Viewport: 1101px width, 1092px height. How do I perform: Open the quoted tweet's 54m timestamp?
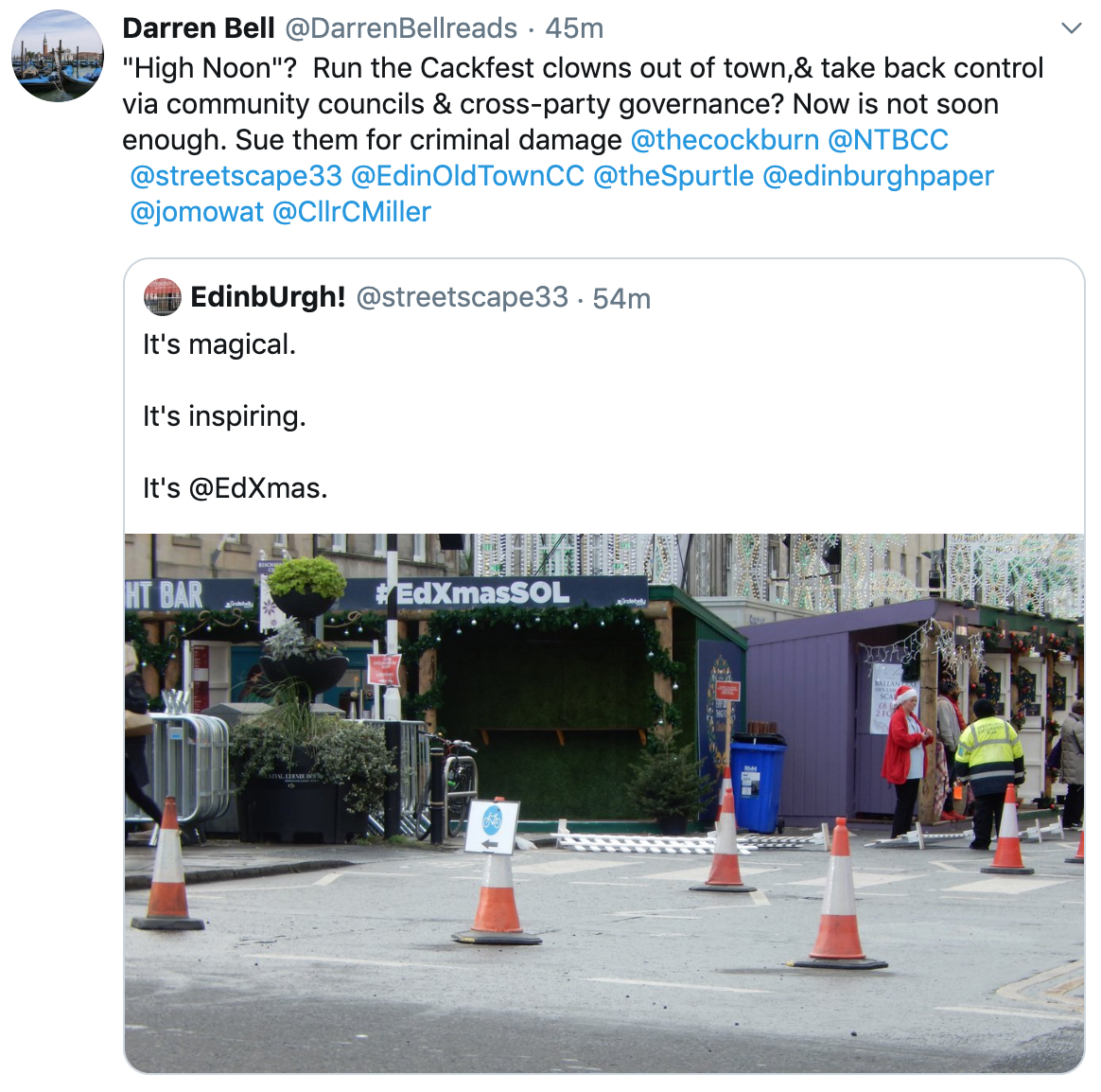pos(621,298)
